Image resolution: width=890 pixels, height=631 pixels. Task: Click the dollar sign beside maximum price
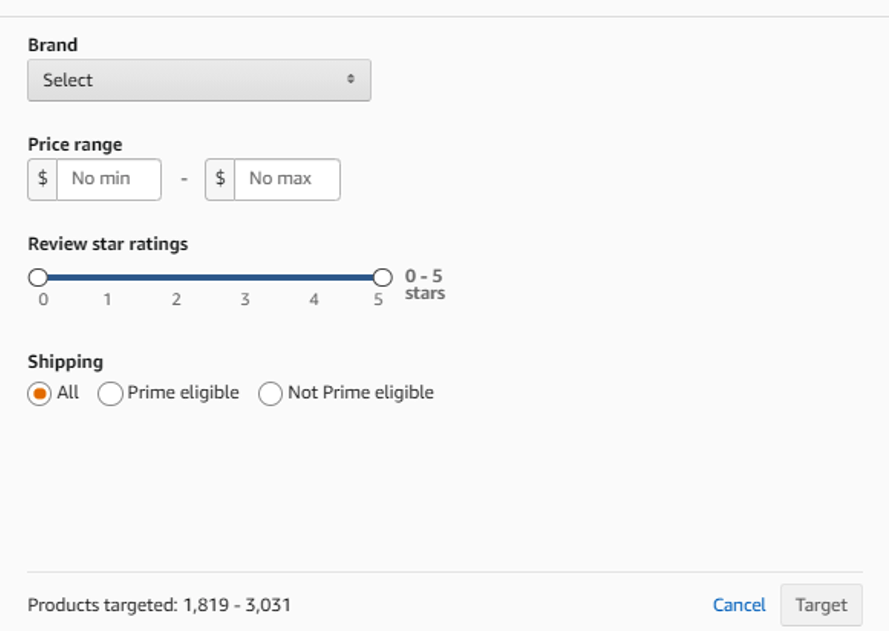tap(222, 179)
